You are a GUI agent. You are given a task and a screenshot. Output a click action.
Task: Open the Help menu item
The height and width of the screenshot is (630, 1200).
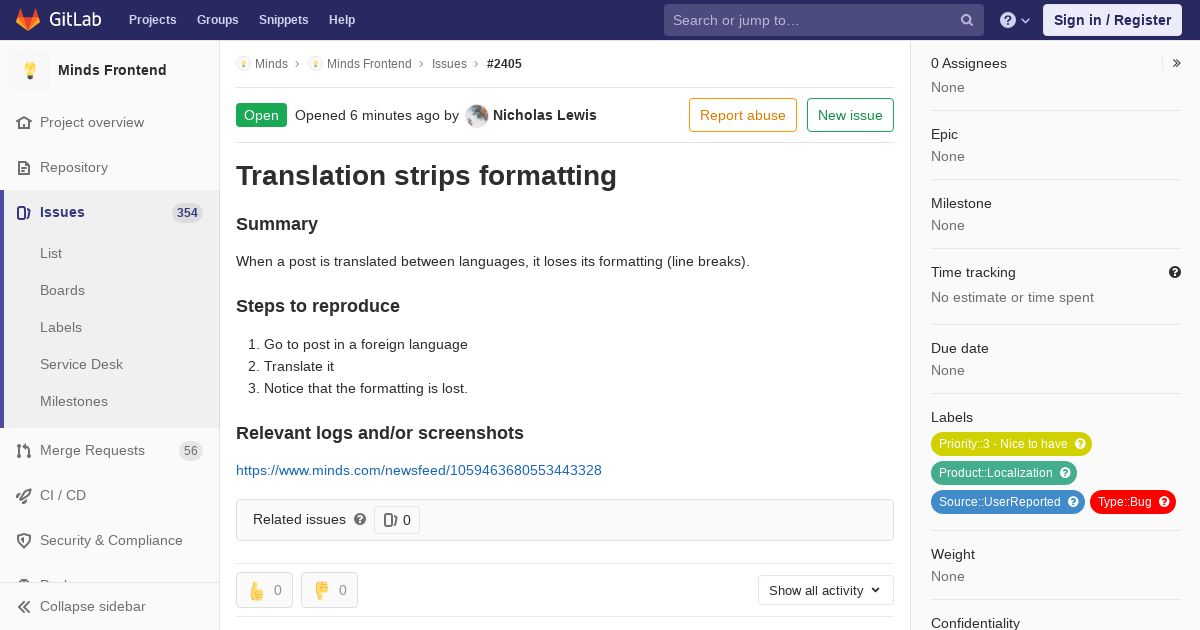tap(342, 20)
